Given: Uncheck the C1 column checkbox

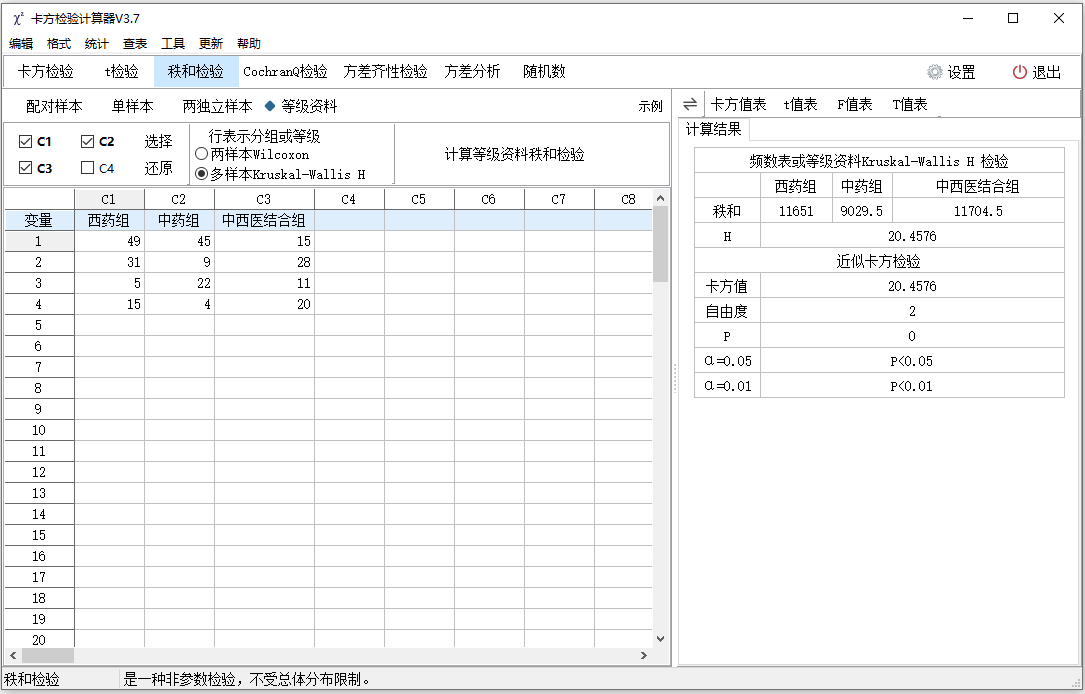Looking at the screenshot, I should (26, 141).
